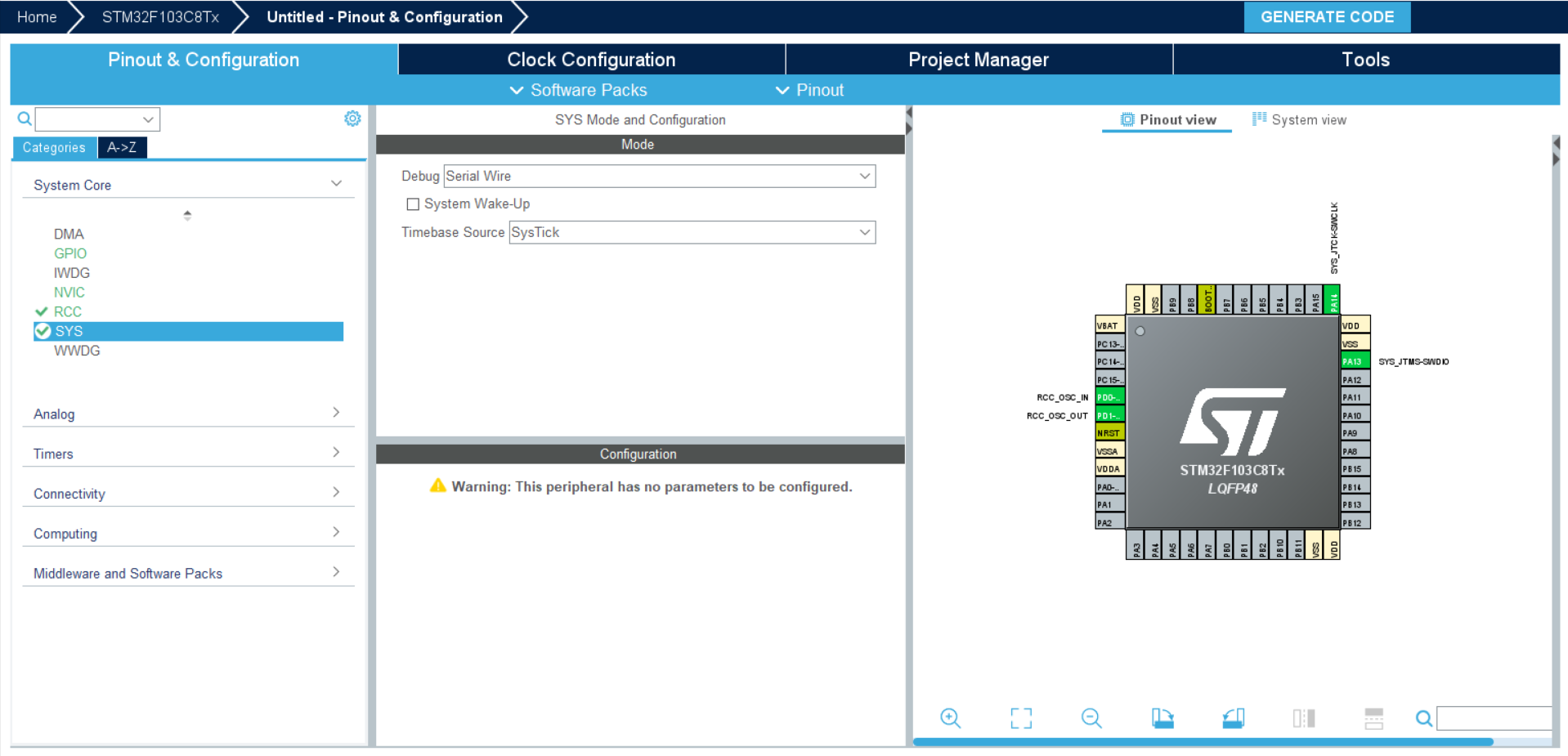Viewport: 1568px width, 756px height.
Task: Click the sort arrows above DMA
Action: click(187, 215)
